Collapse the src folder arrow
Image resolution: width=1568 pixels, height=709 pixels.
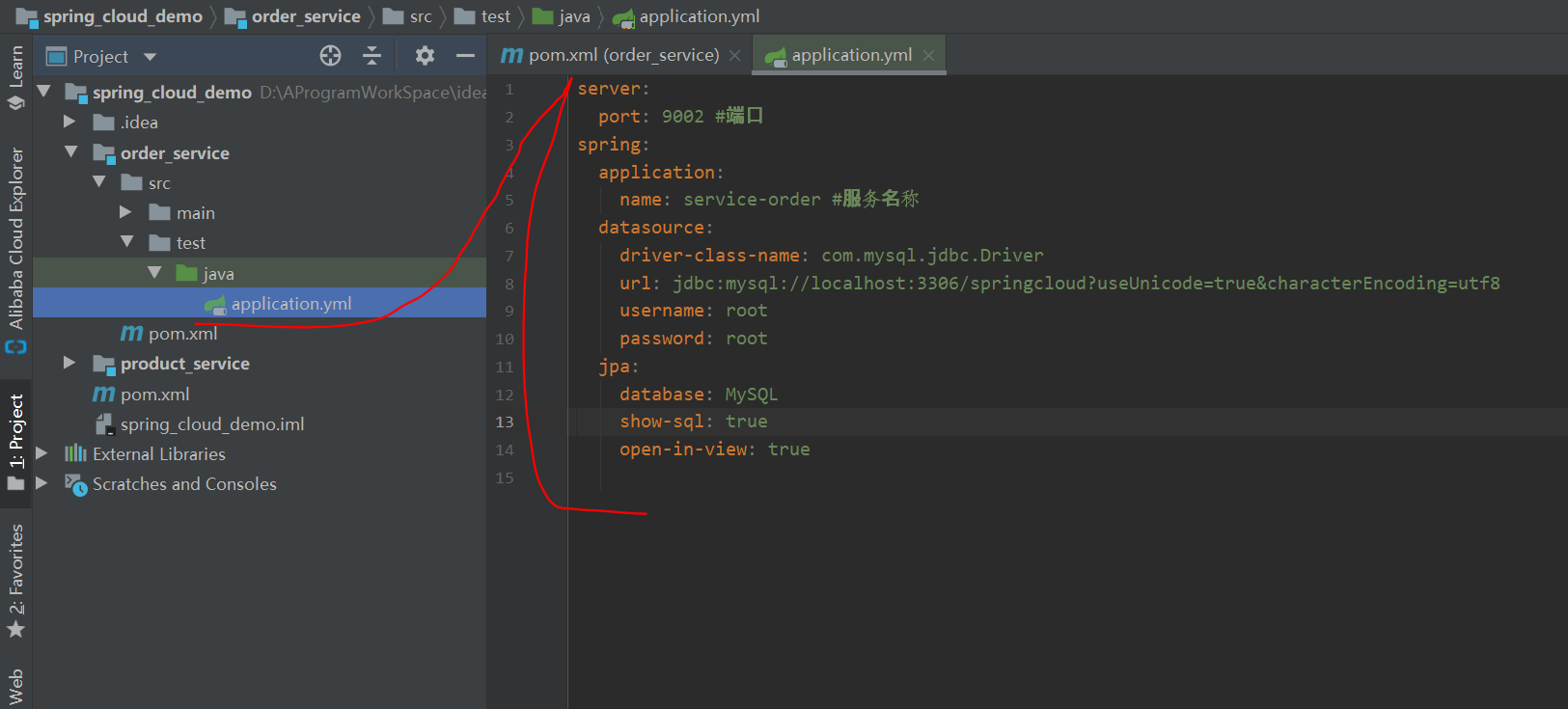tap(98, 181)
